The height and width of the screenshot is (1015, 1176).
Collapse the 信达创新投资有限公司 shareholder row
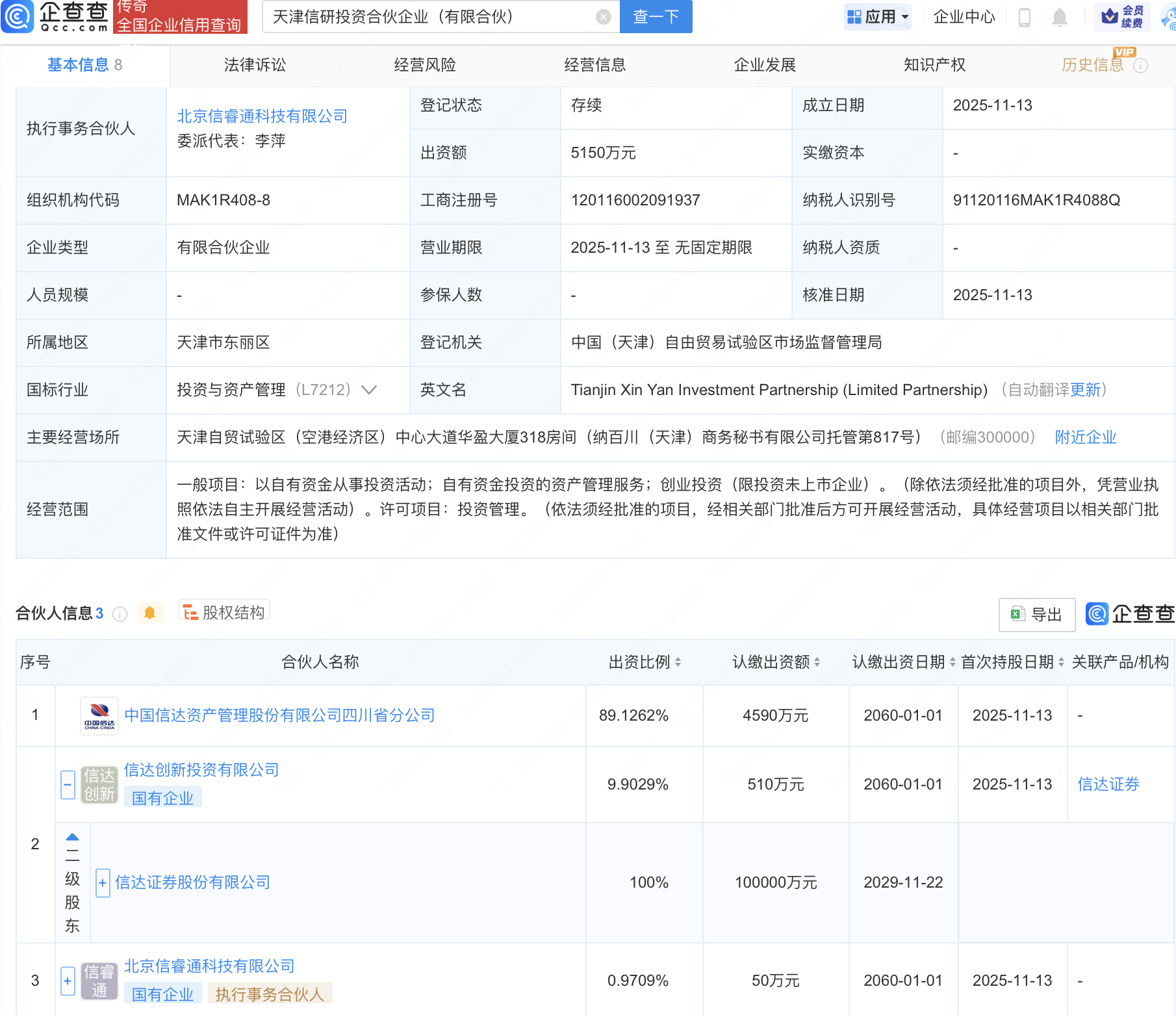[68, 784]
